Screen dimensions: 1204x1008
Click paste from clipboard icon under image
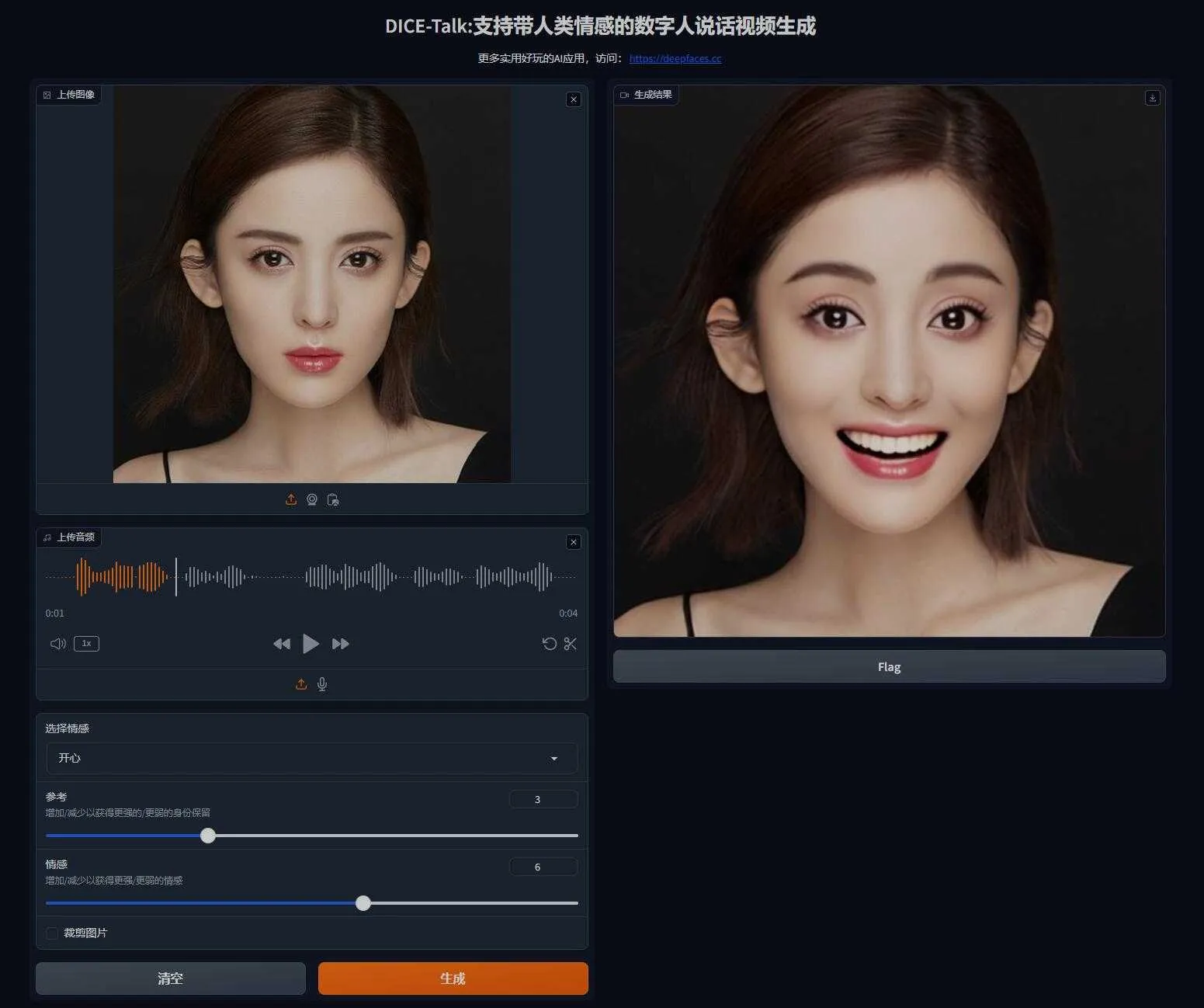pos(333,499)
